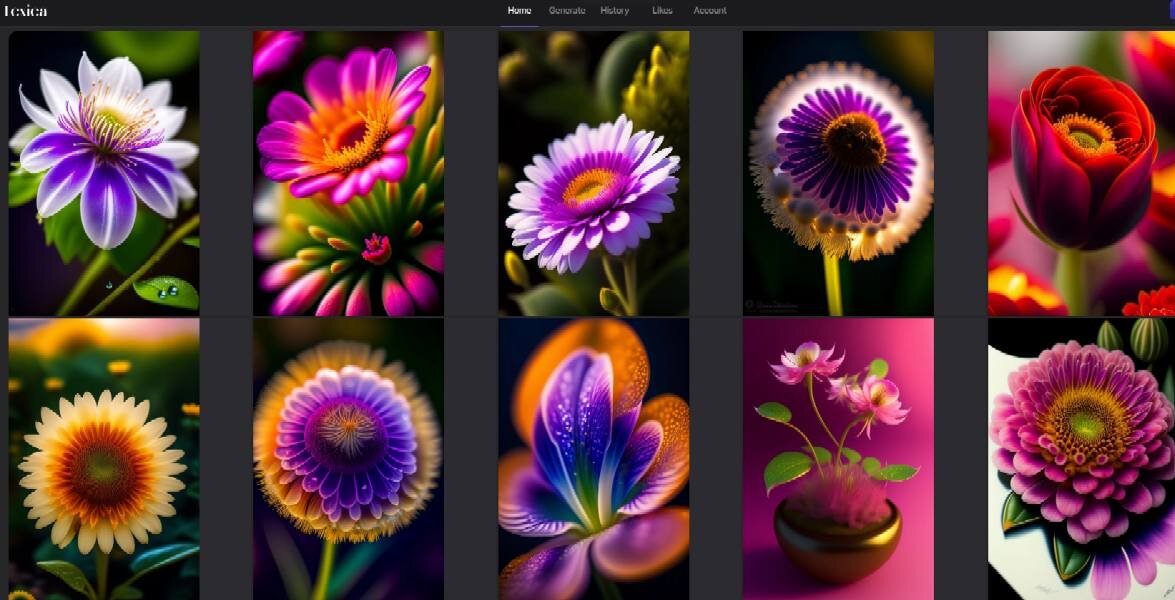Click the golden bowl in potted flower image
Viewport: 1175px width, 600px height.
point(838,537)
